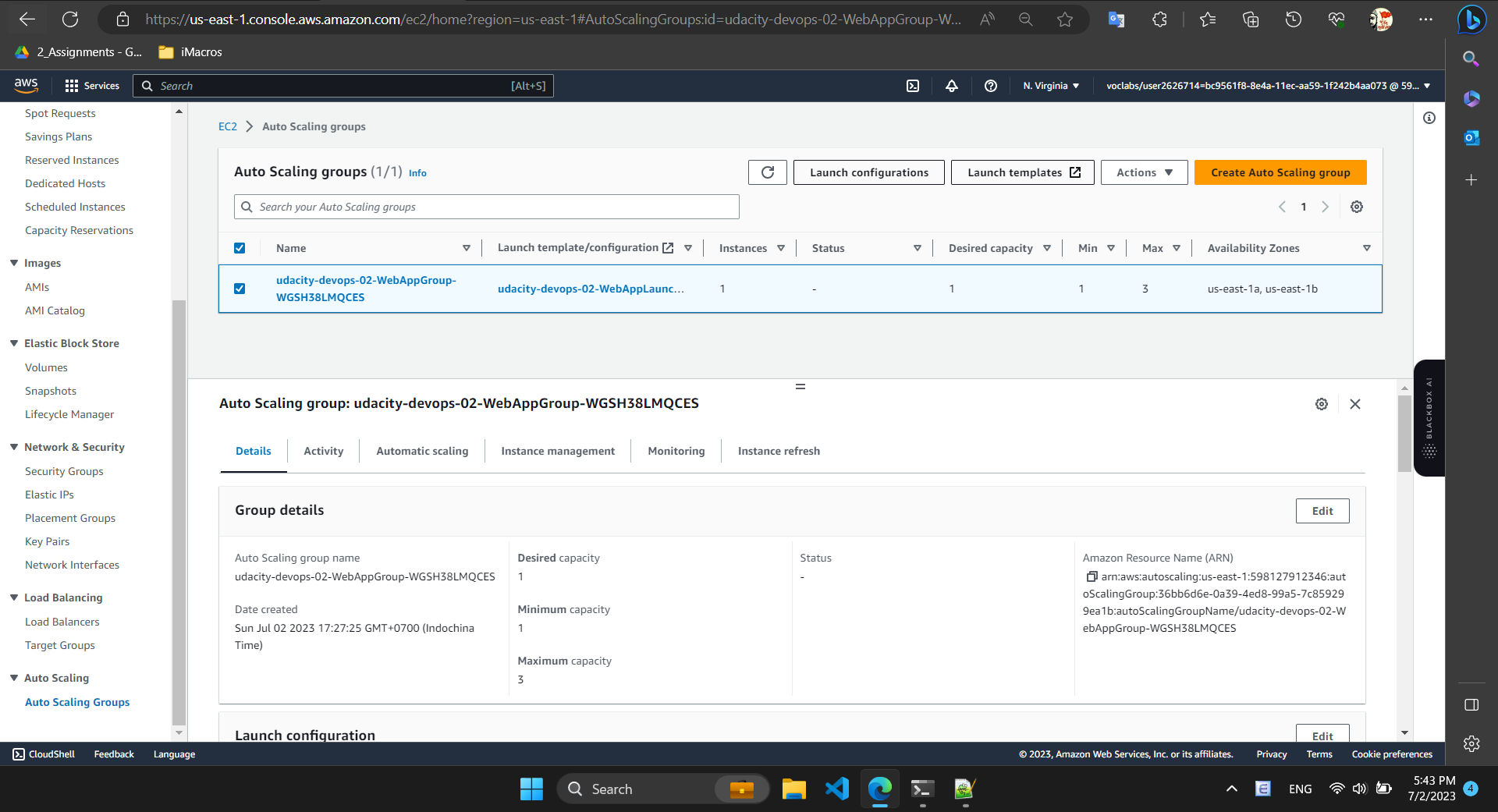1498x812 pixels.
Task: Refresh the Auto Scaling groups list
Action: [767, 172]
